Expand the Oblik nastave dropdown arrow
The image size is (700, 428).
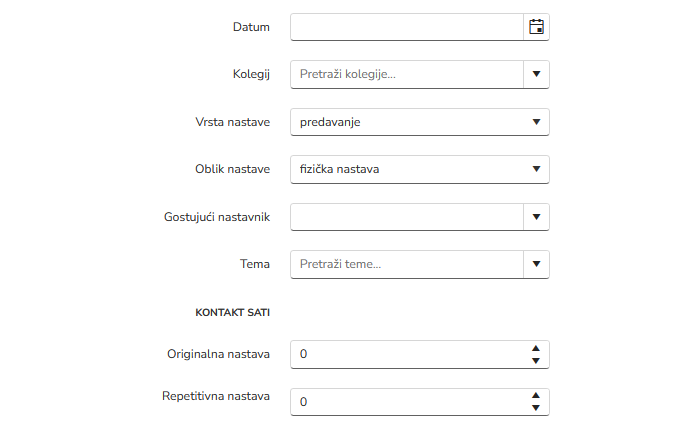[536, 169]
